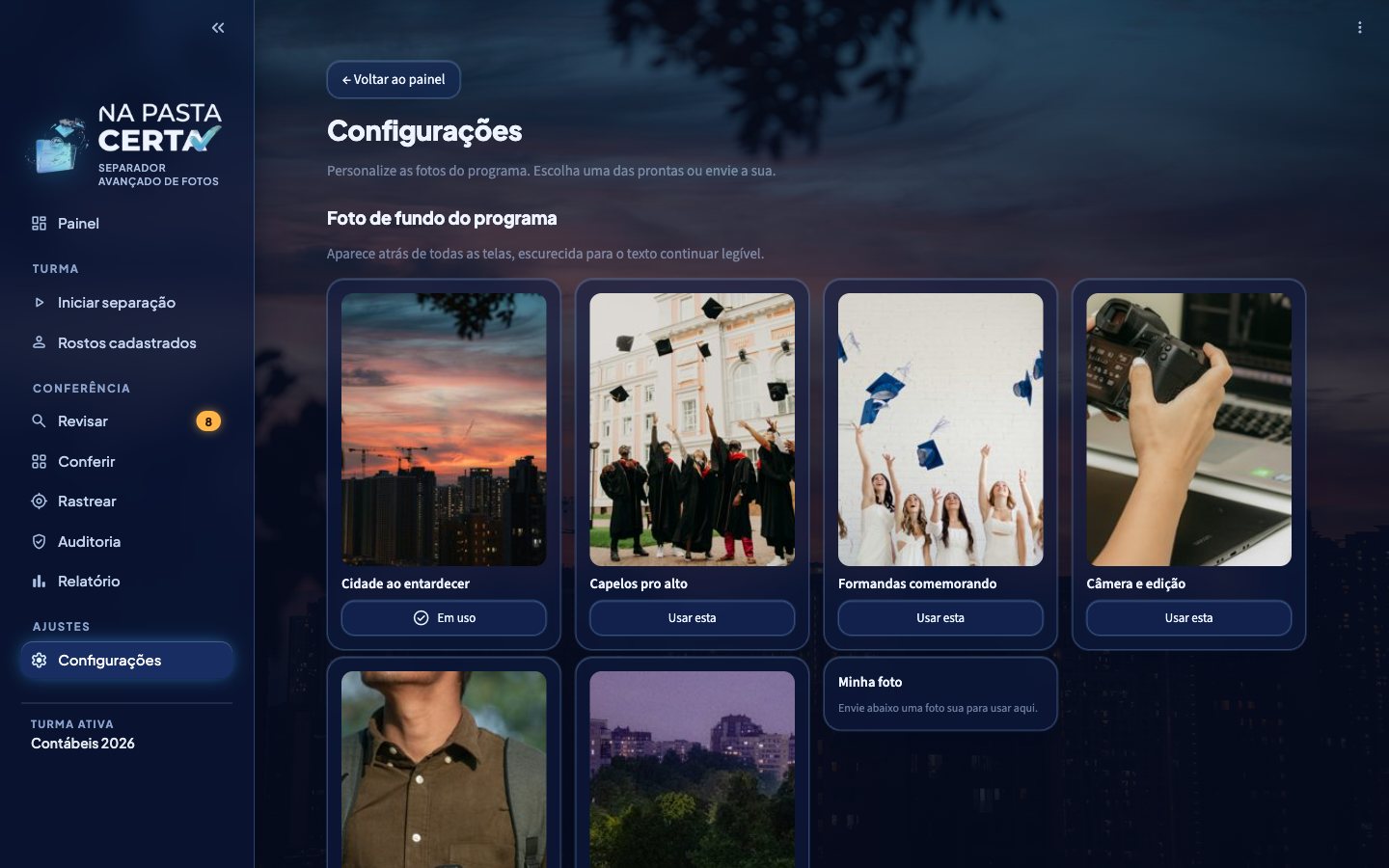The width and height of the screenshot is (1389, 868).
Task: Click the Painel grid icon
Action: [x=39, y=224]
